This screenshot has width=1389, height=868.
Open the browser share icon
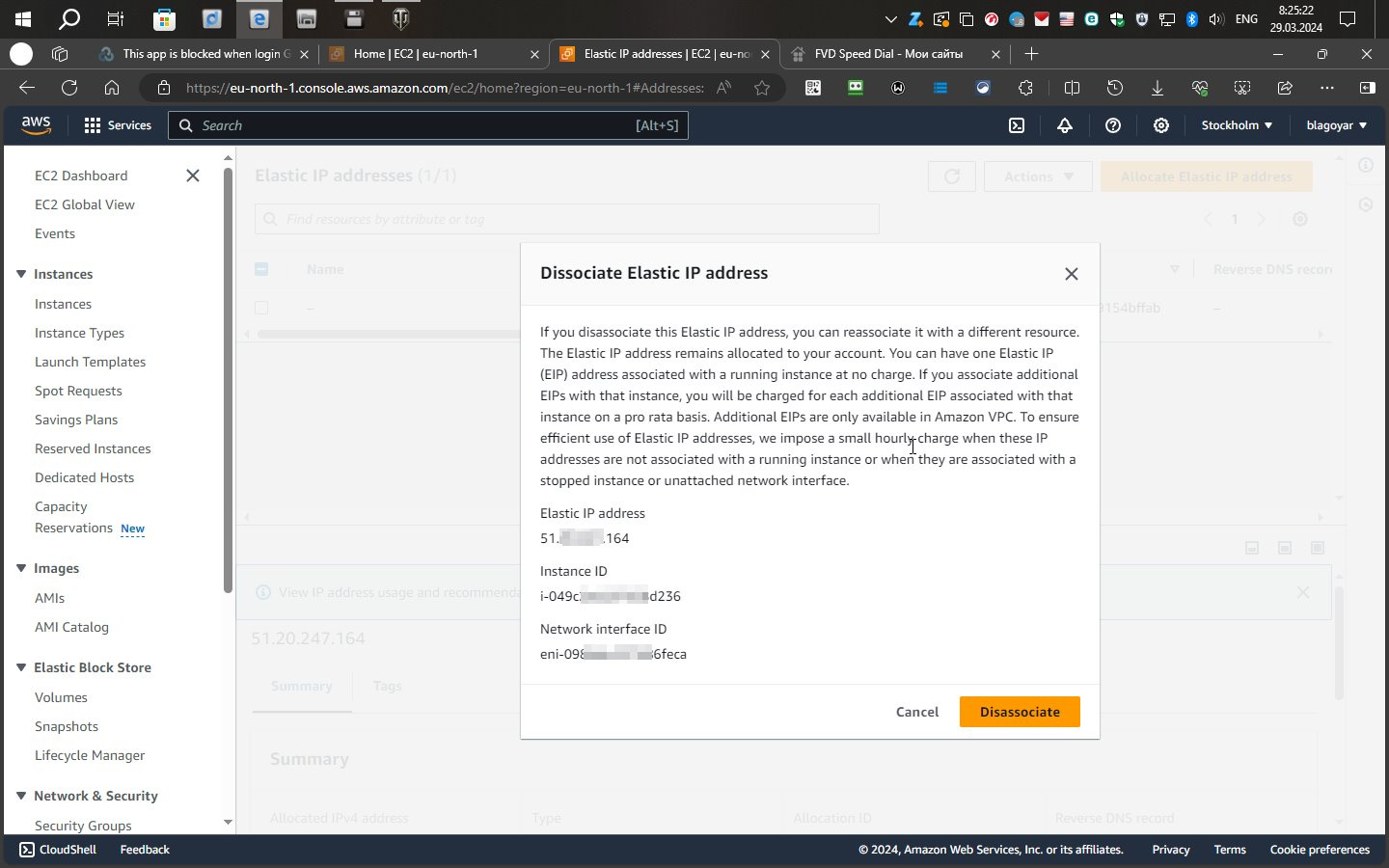pyautogui.click(x=1285, y=88)
